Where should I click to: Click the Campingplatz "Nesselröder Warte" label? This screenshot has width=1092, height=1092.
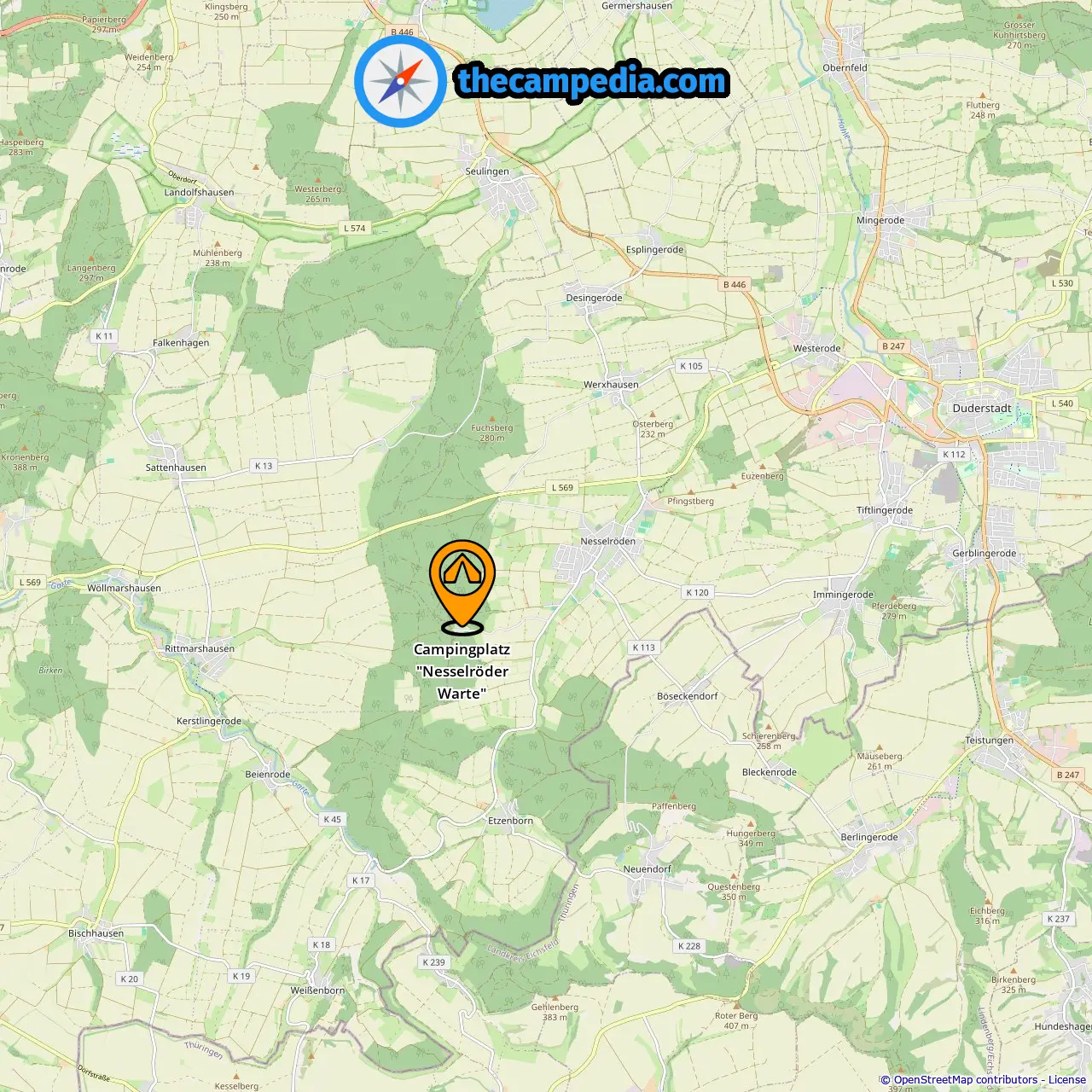(462, 671)
